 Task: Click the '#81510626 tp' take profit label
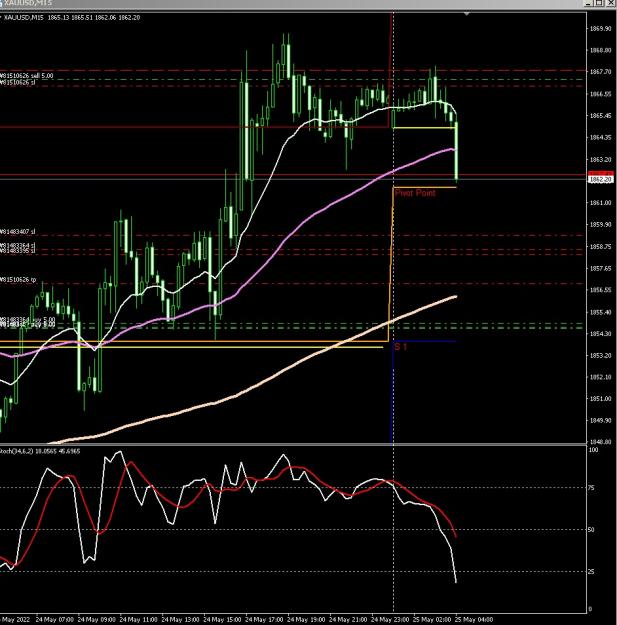coord(18,280)
